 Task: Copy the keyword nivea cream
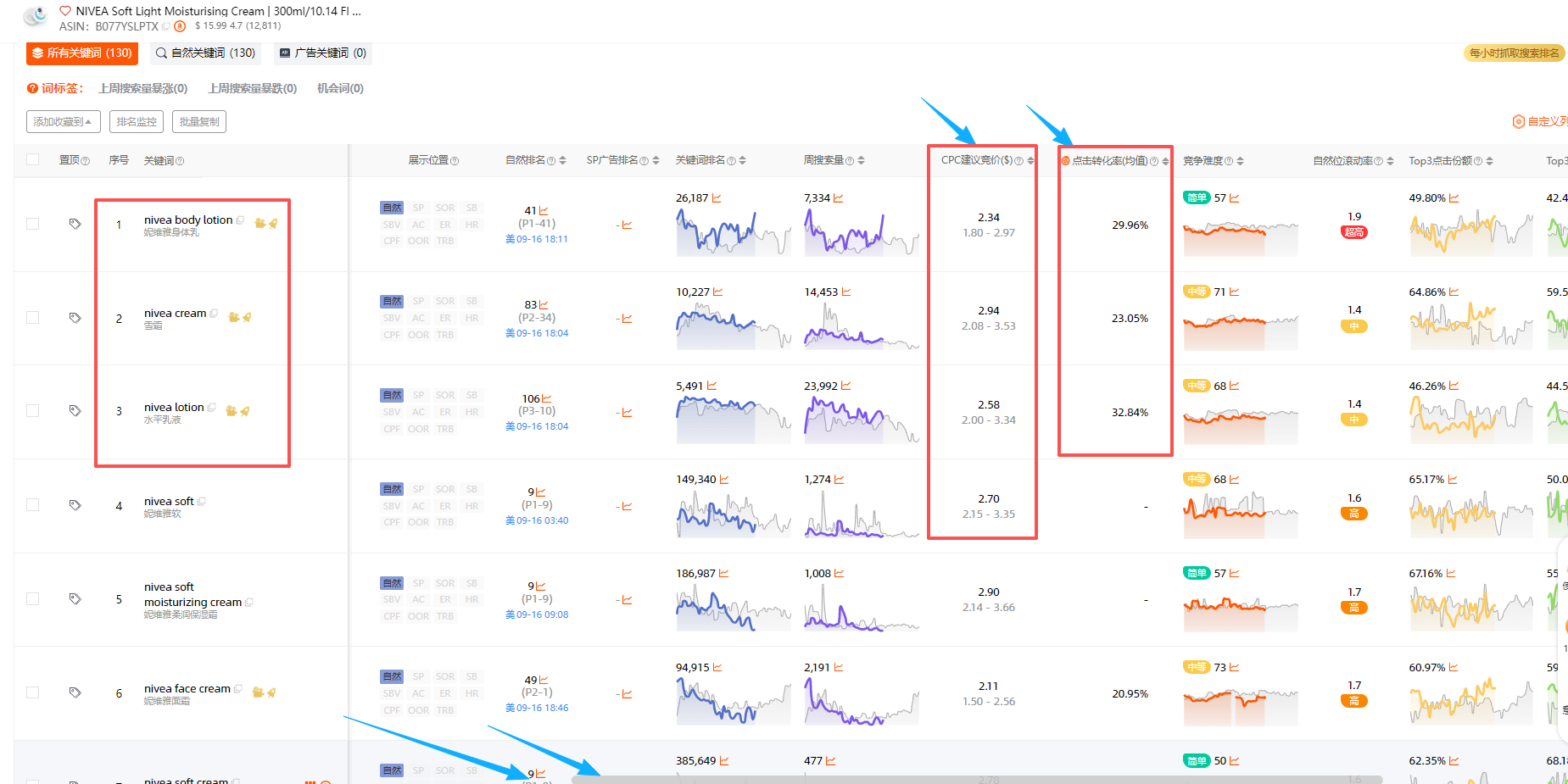point(214,314)
